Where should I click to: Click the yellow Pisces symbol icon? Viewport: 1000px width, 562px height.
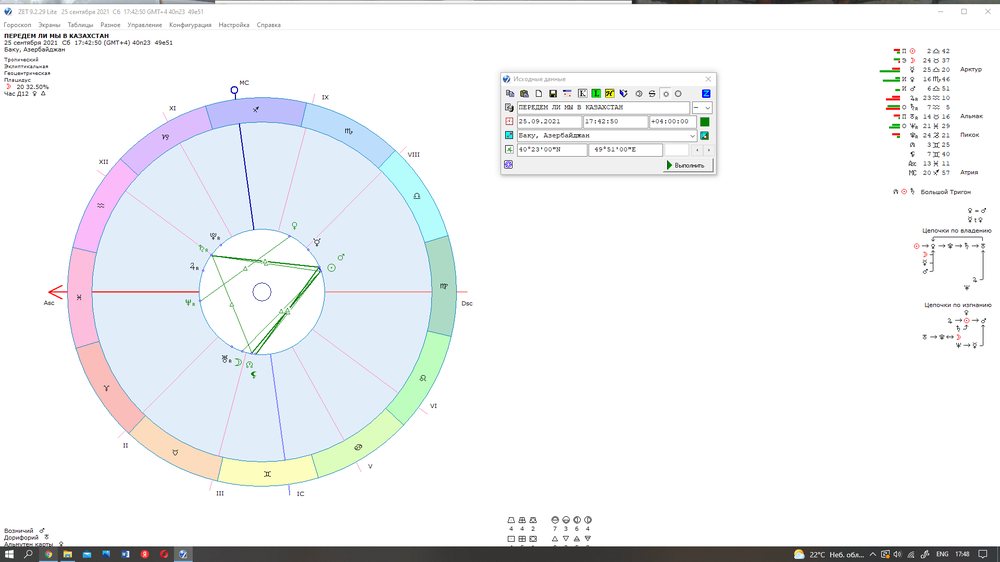(x=610, y=94)
